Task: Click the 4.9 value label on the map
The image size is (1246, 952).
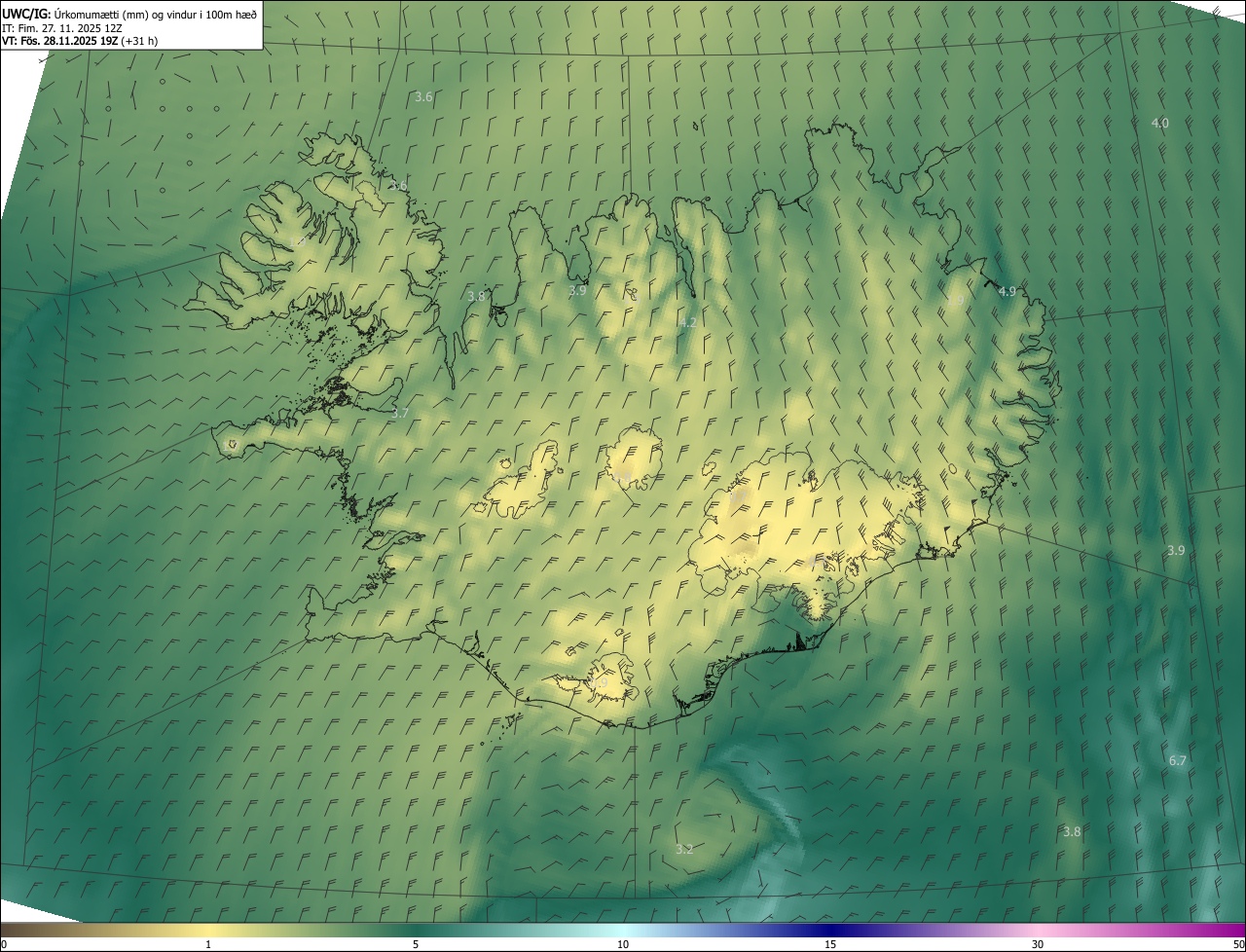Action: [1008, 291]
